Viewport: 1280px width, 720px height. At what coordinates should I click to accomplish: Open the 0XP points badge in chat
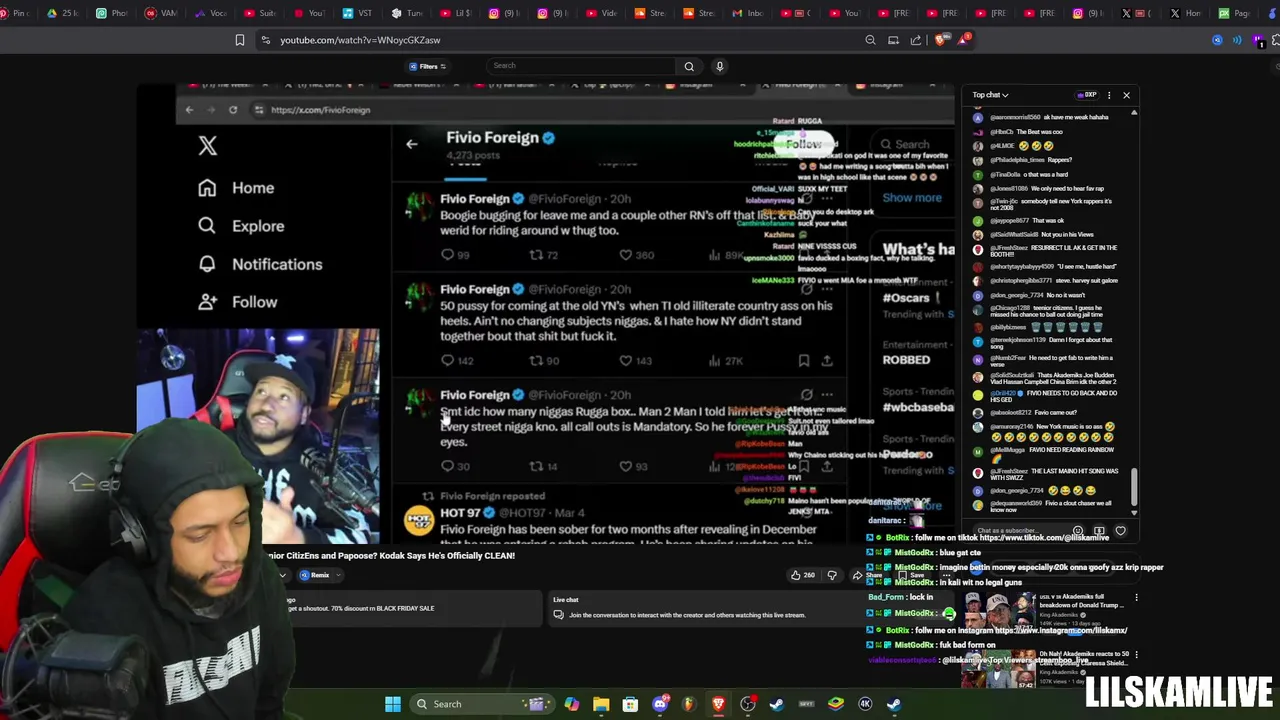pos(1087,95)
